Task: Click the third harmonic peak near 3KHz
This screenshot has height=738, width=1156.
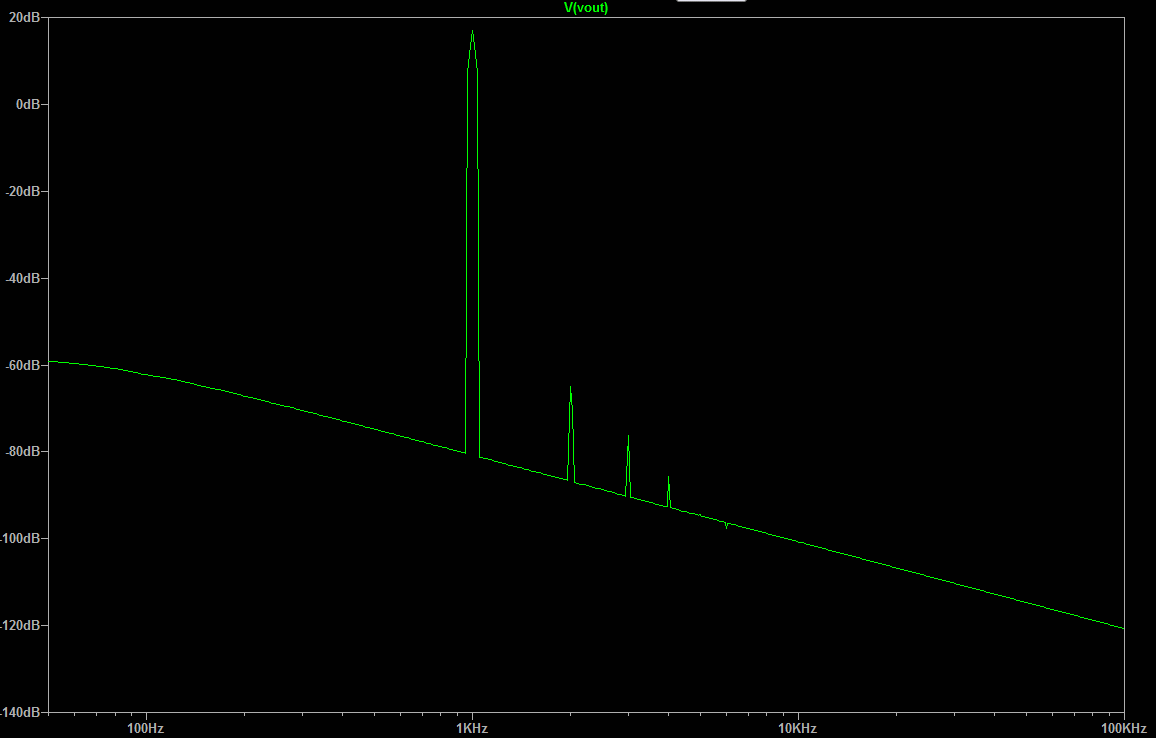Action: [x=628, y=438]
